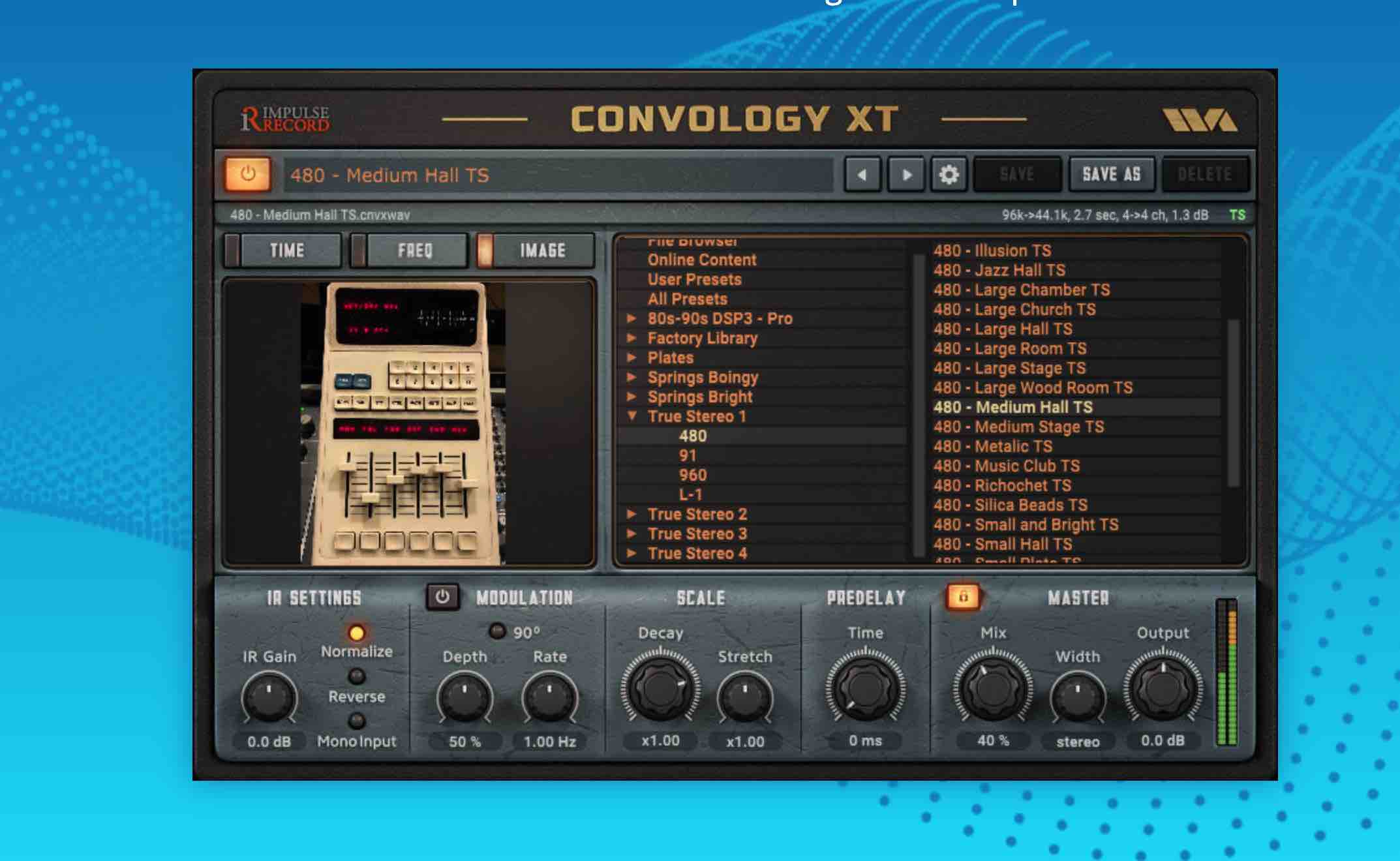Screen dimensions: 1400x861
Task: Click the SAVE AS button
Action: coord(1111,174)
